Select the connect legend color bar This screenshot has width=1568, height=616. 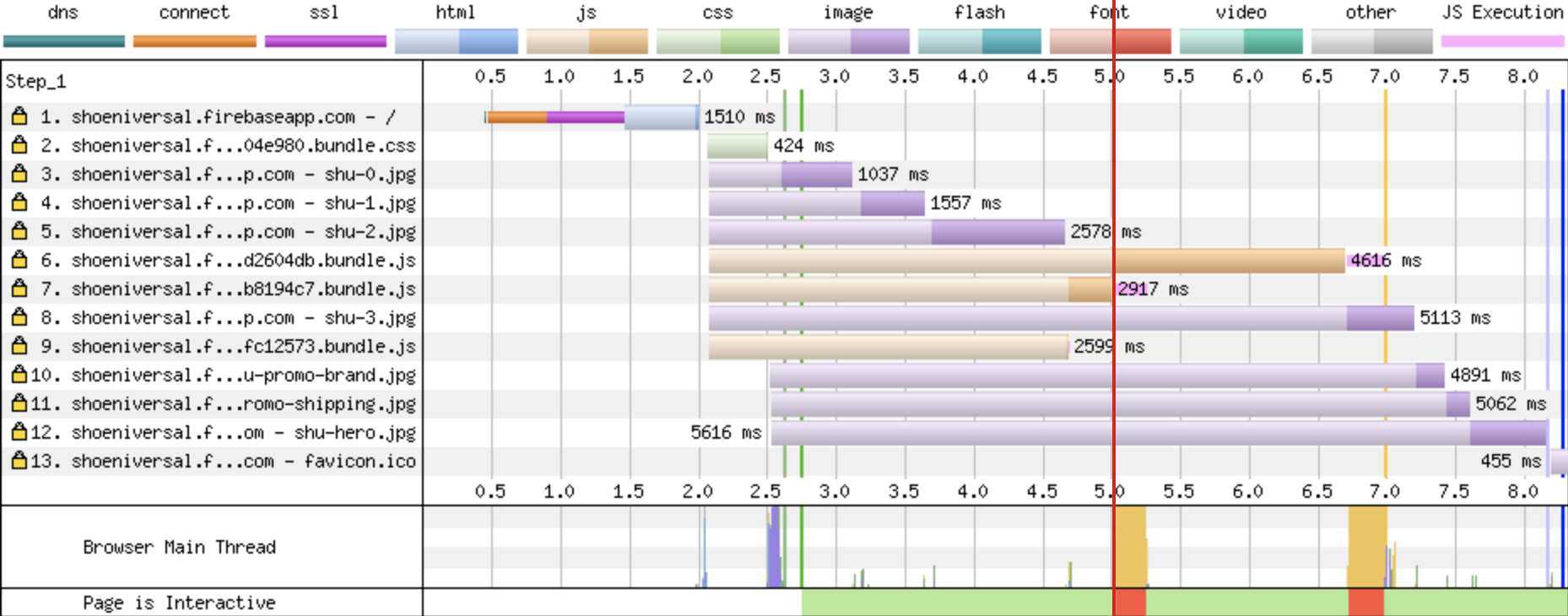pos(195,41)
